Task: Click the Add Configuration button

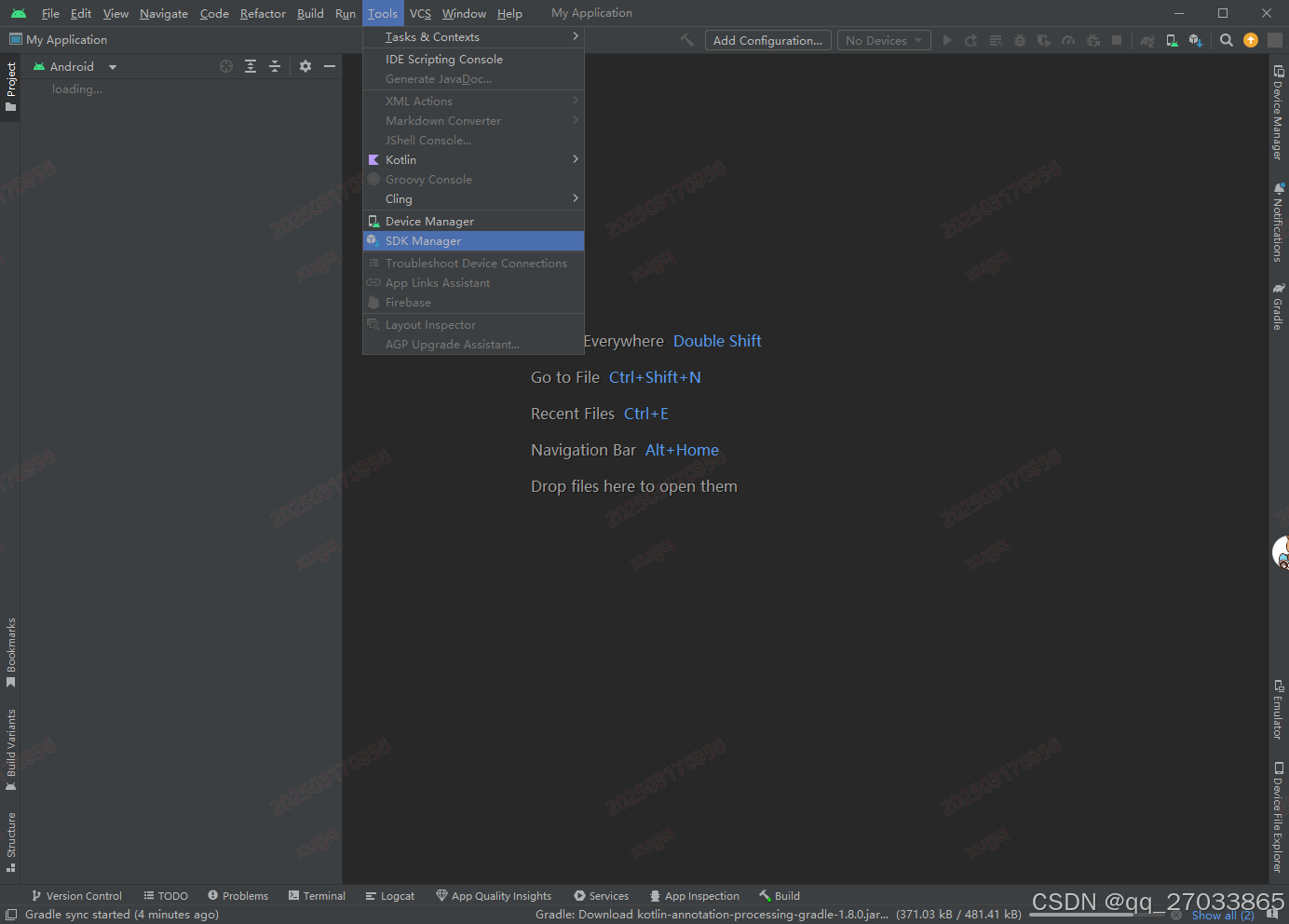Action: coord(767,40)
